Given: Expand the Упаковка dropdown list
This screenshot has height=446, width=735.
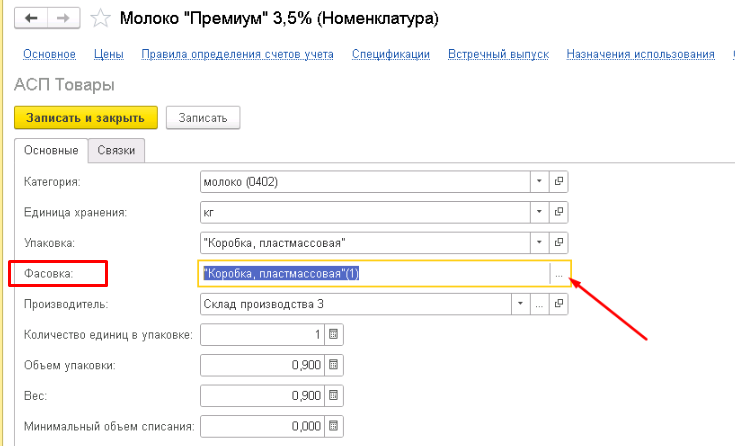Looking at the screenshot, I should pos(539,243).
